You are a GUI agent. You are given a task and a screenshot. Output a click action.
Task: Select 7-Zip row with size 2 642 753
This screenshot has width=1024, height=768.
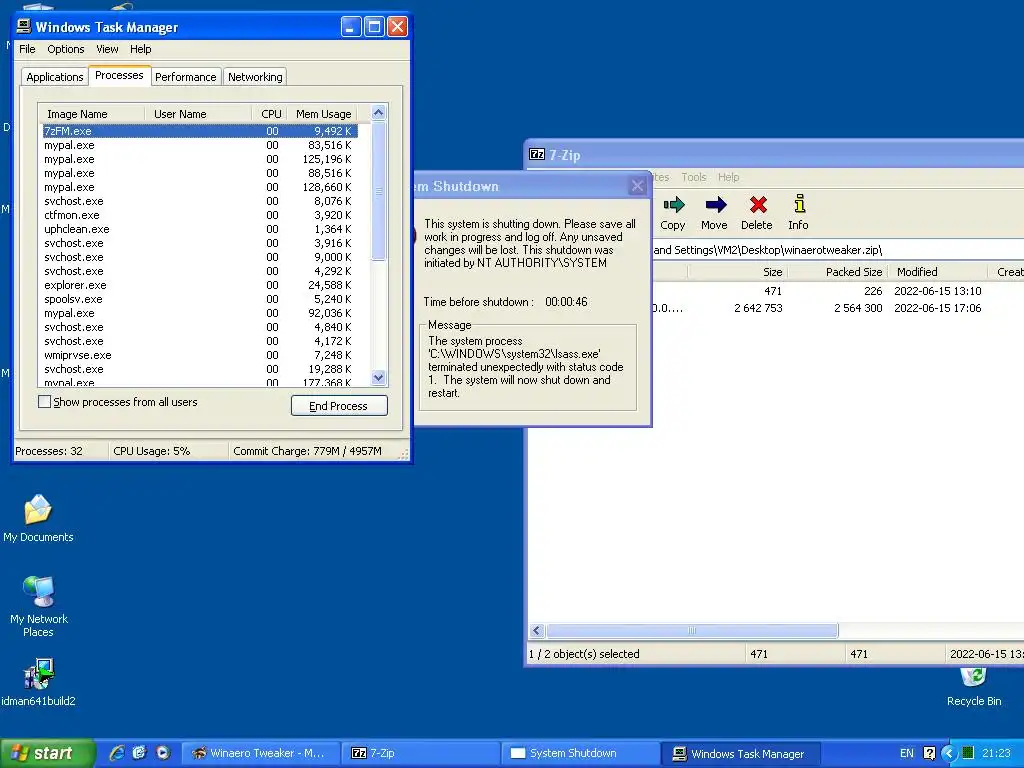click(x=838, y=308)
